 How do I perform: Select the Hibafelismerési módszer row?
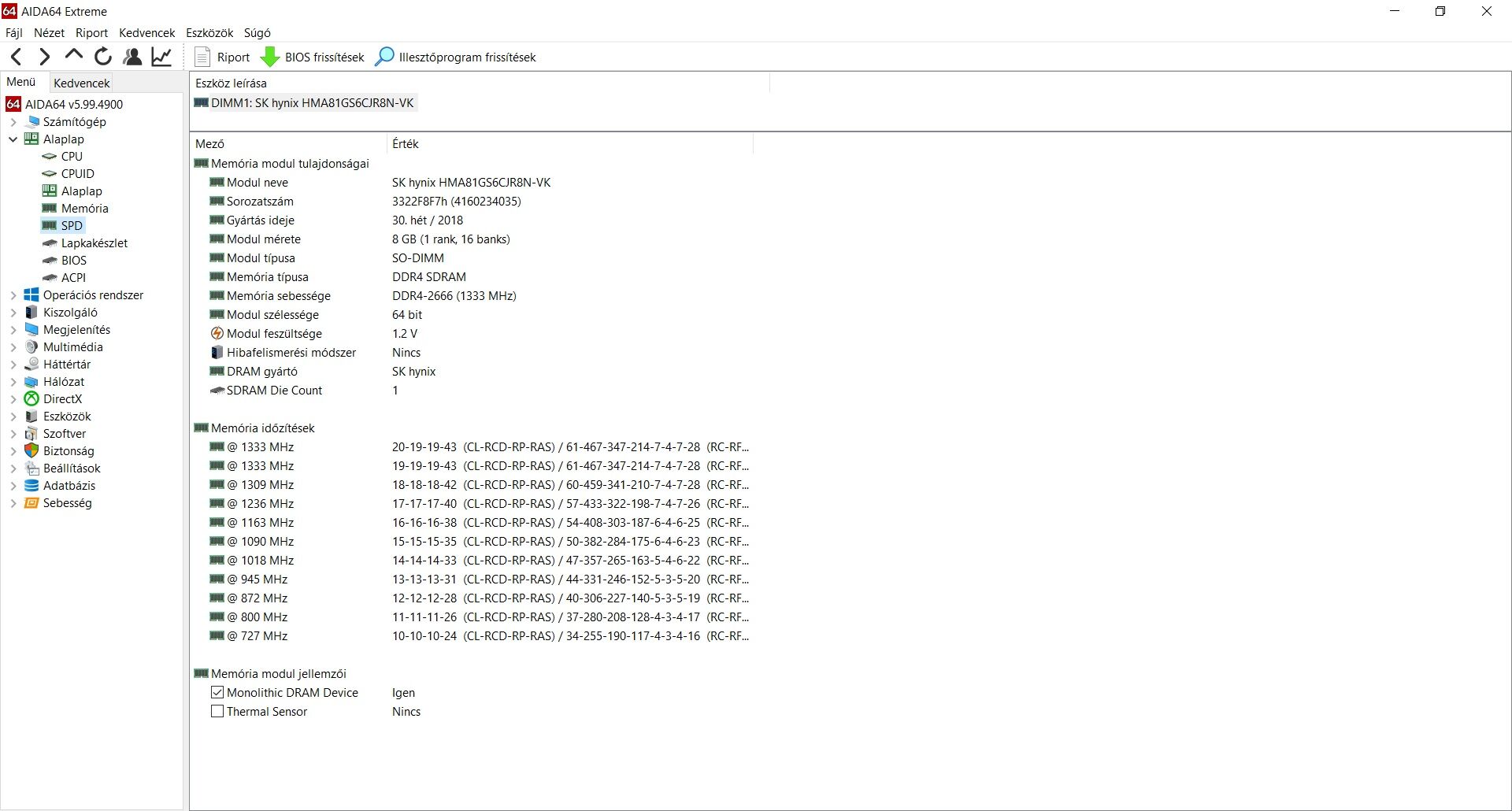471,353
